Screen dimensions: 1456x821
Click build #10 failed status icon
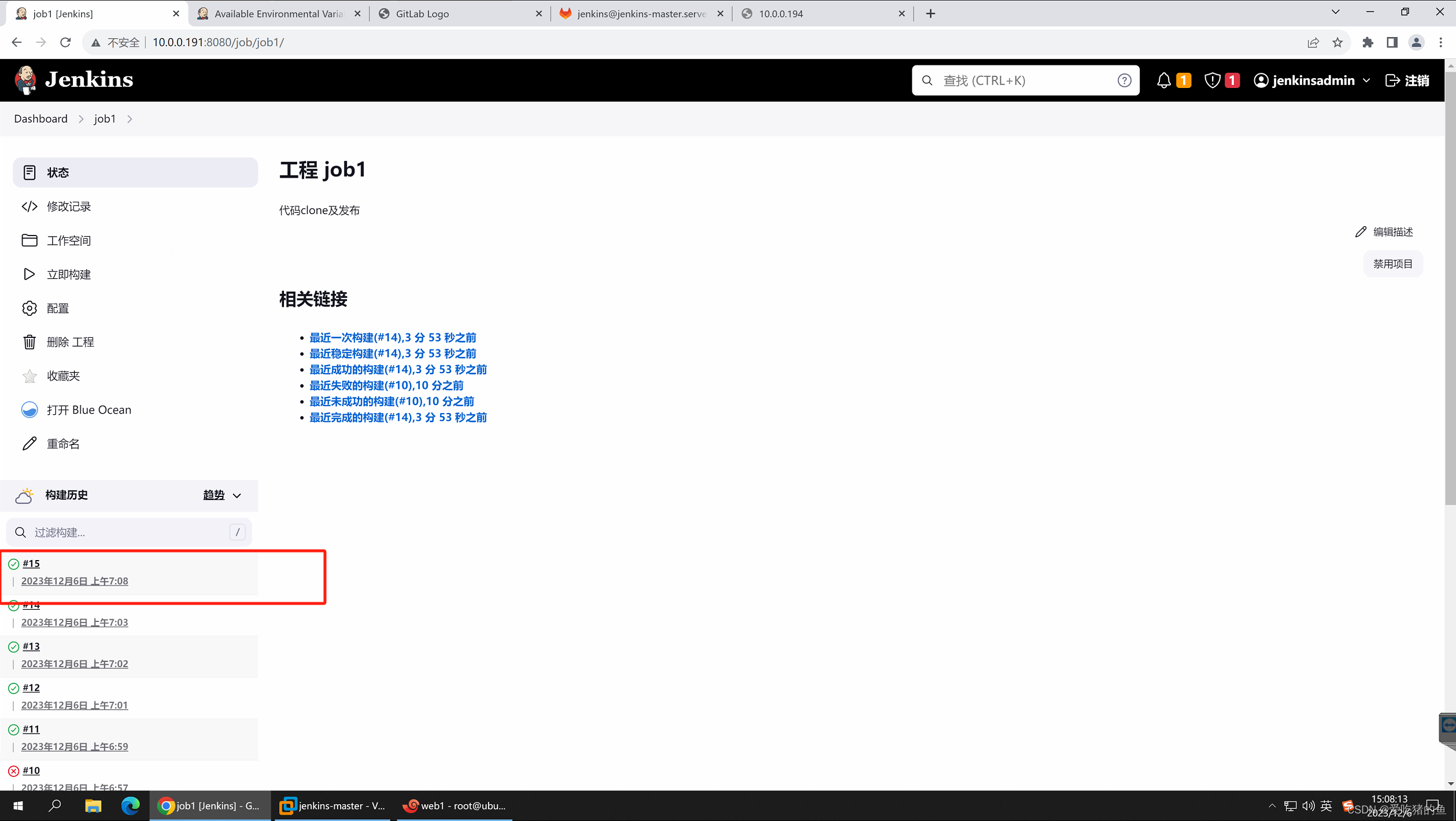click(x=13, y=771)
